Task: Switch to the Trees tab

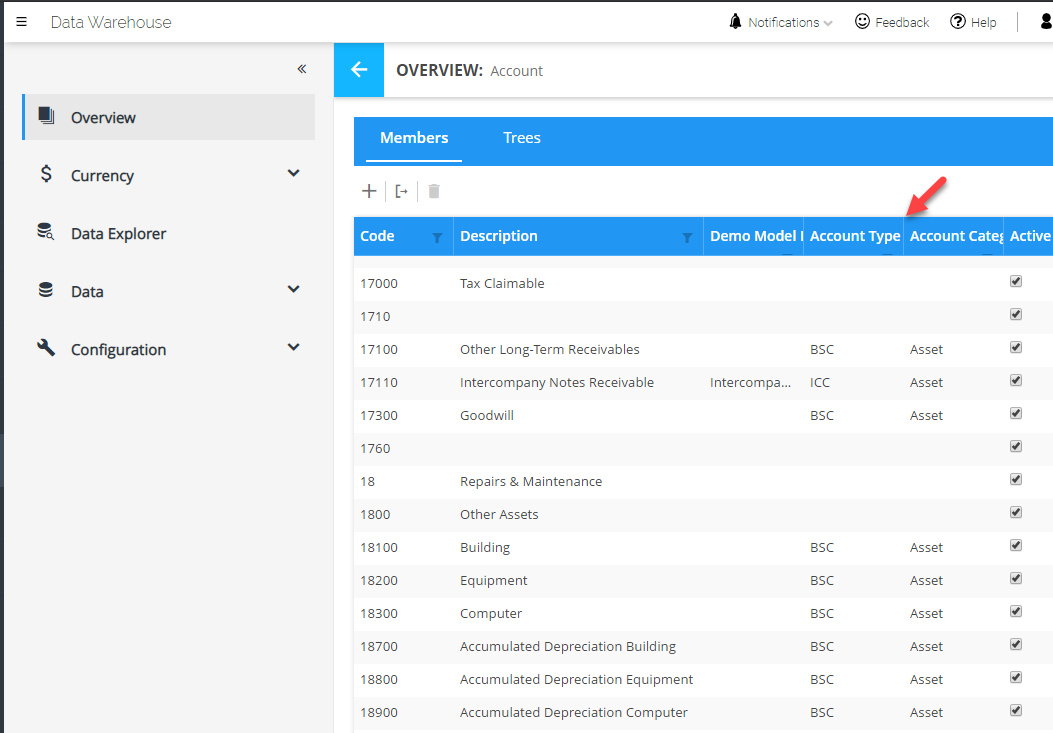Action: [x=521, y=138]
